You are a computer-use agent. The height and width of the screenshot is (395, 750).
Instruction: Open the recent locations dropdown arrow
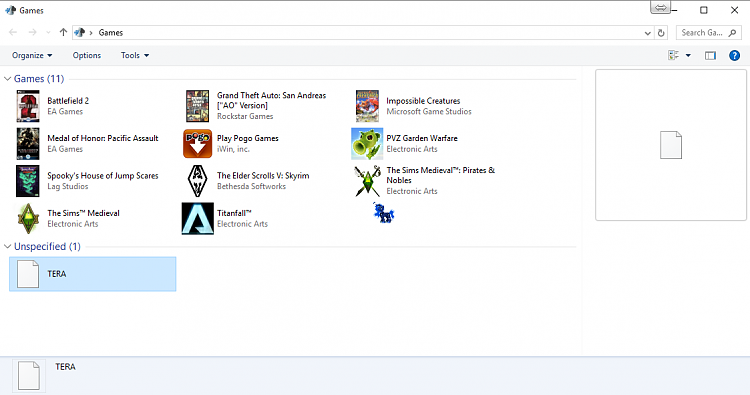pos(48,33)
